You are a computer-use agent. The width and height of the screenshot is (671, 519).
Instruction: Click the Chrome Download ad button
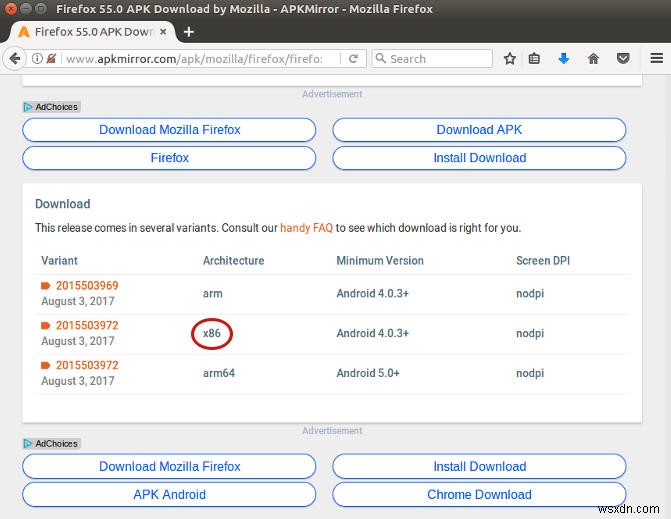pyautogui.click(x=479, y=495)
